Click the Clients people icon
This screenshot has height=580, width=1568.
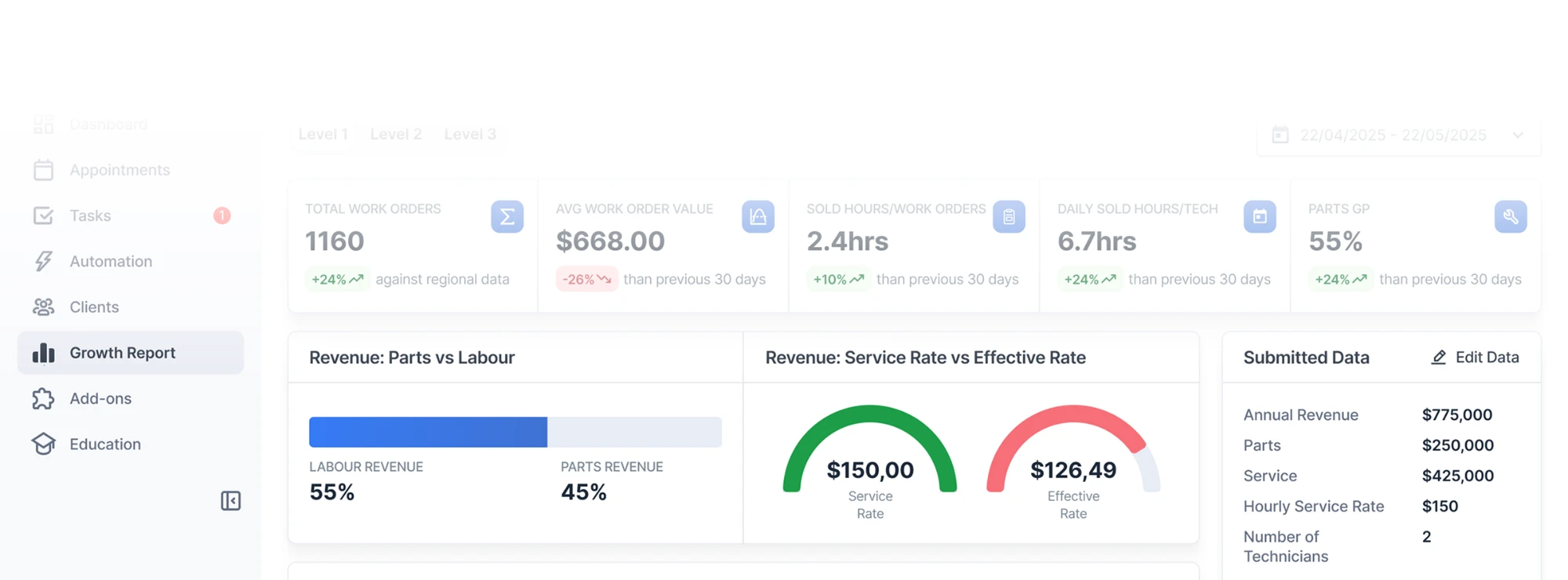(44, 307)
